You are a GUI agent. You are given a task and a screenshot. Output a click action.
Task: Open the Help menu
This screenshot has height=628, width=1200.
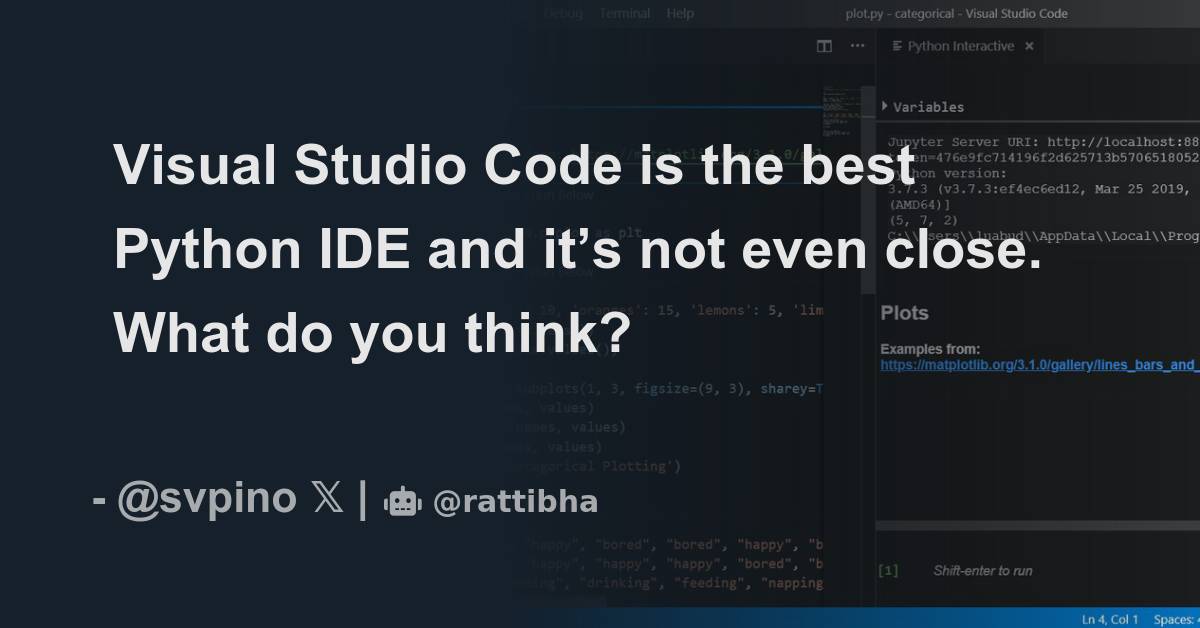click(681, 13)
